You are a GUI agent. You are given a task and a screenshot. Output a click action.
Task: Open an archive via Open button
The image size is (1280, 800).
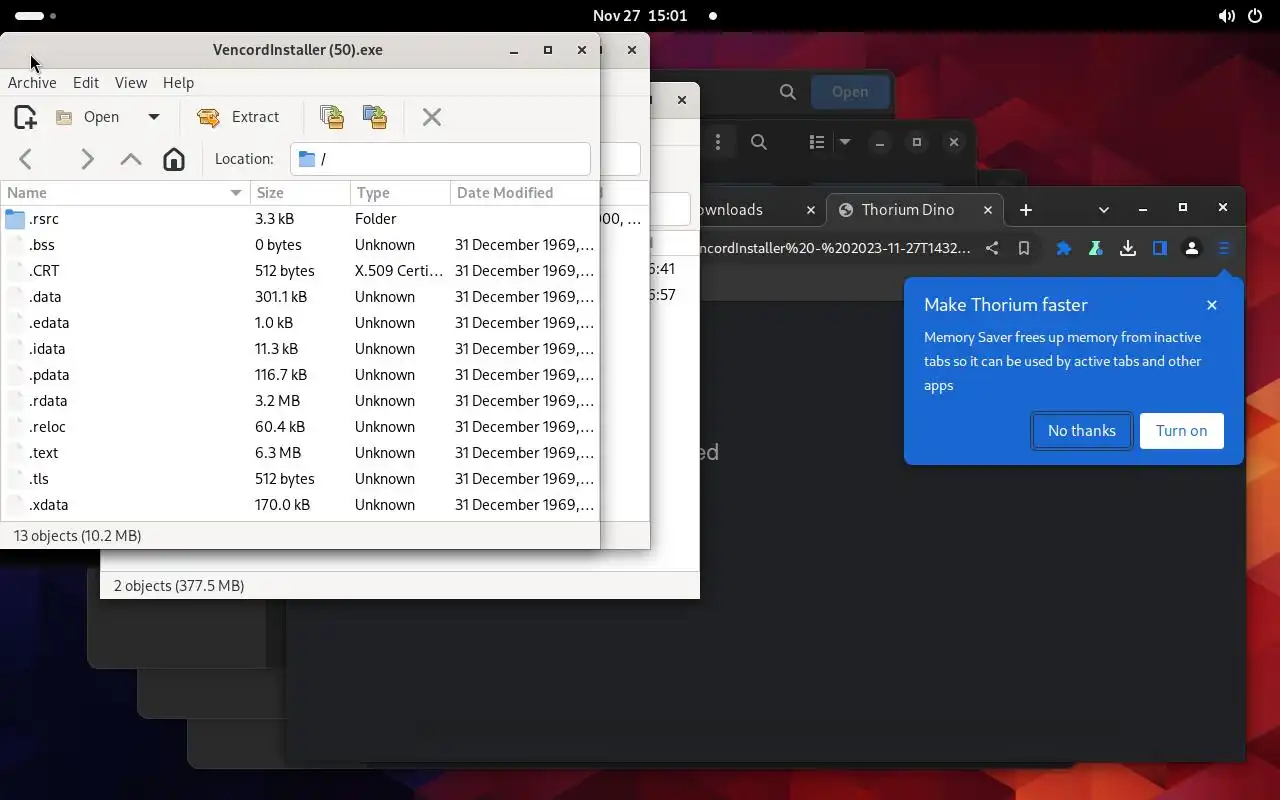(x=88, y=117)
